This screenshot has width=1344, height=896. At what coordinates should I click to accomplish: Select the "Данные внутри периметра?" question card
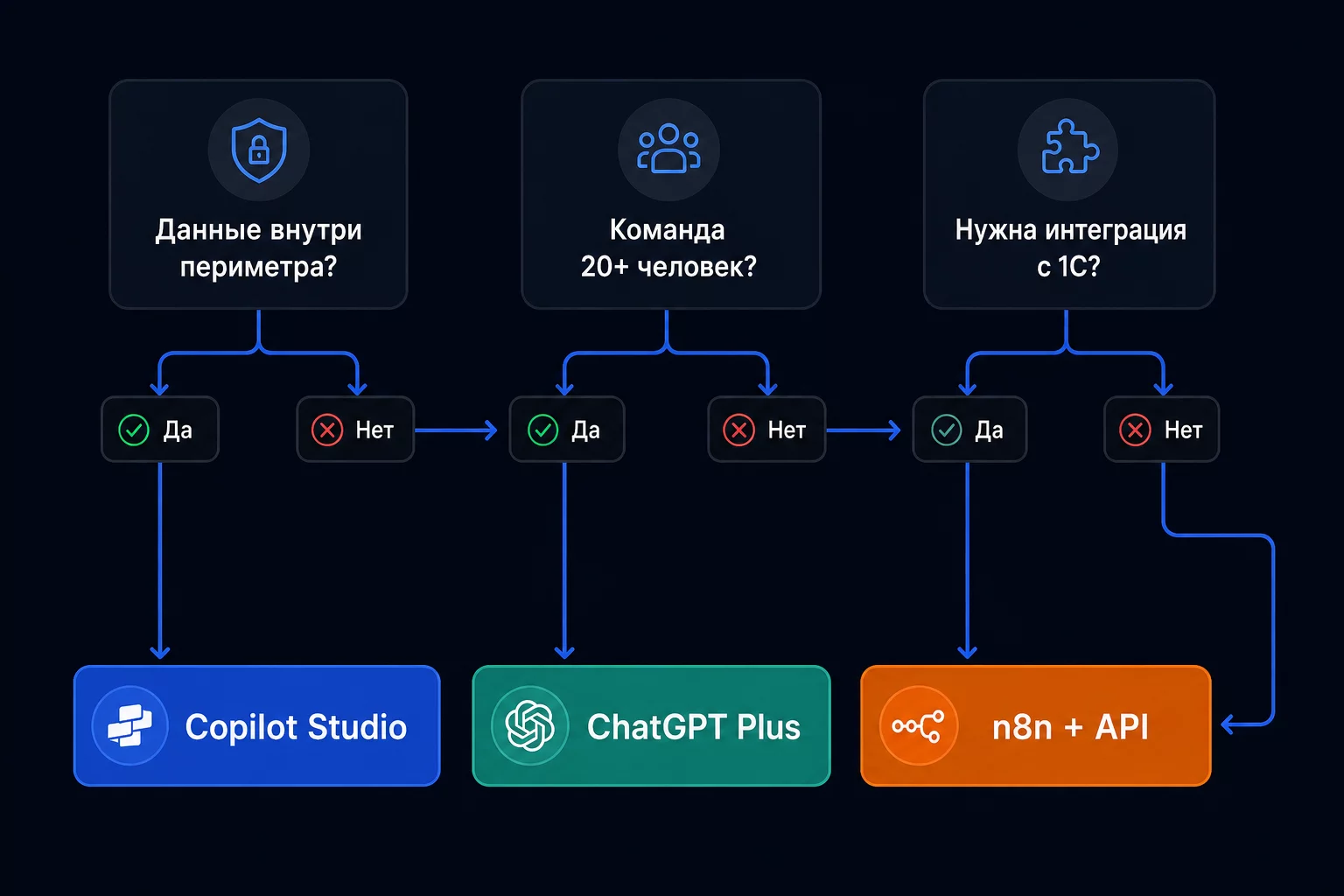pos(258,194)
